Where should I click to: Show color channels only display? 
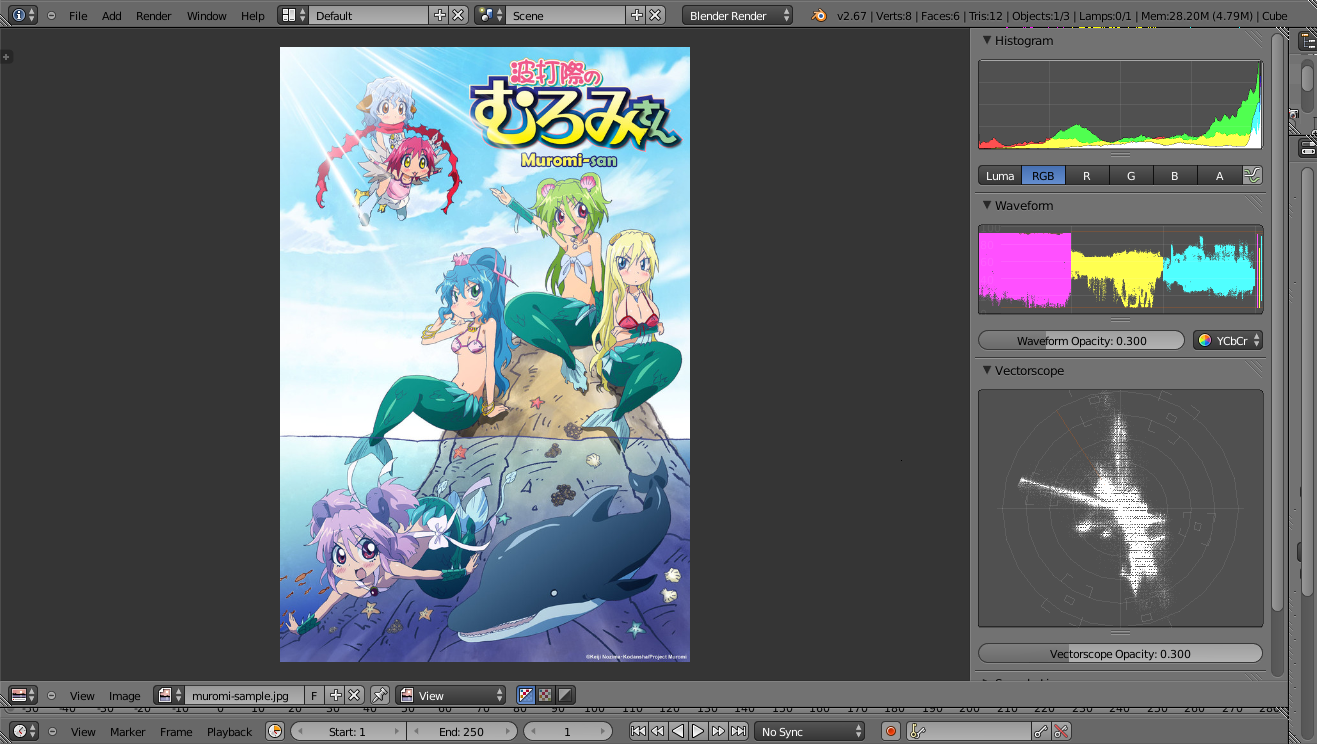coord(545,695)
